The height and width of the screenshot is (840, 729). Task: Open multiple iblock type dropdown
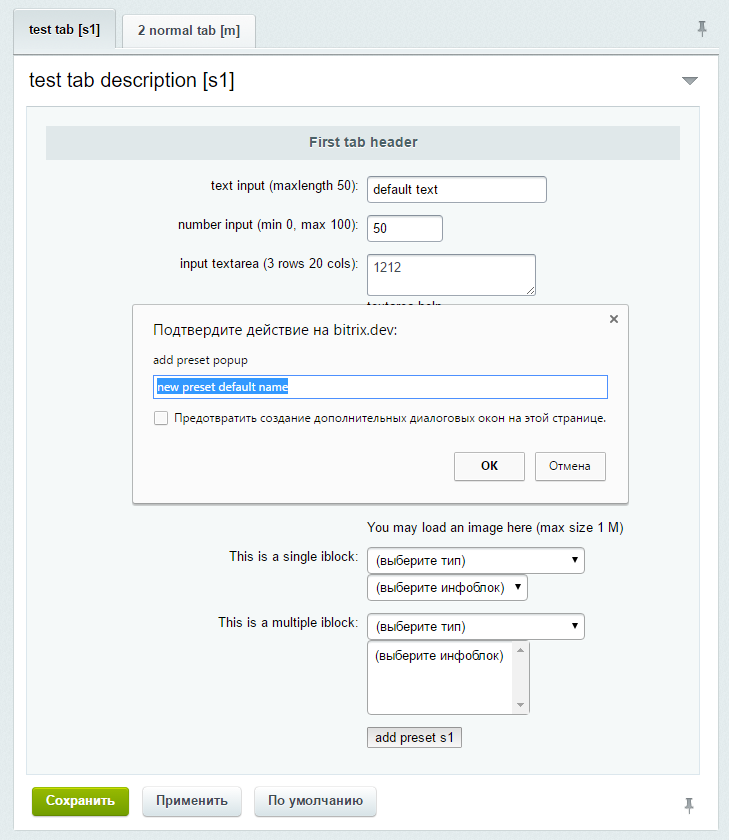476,626
